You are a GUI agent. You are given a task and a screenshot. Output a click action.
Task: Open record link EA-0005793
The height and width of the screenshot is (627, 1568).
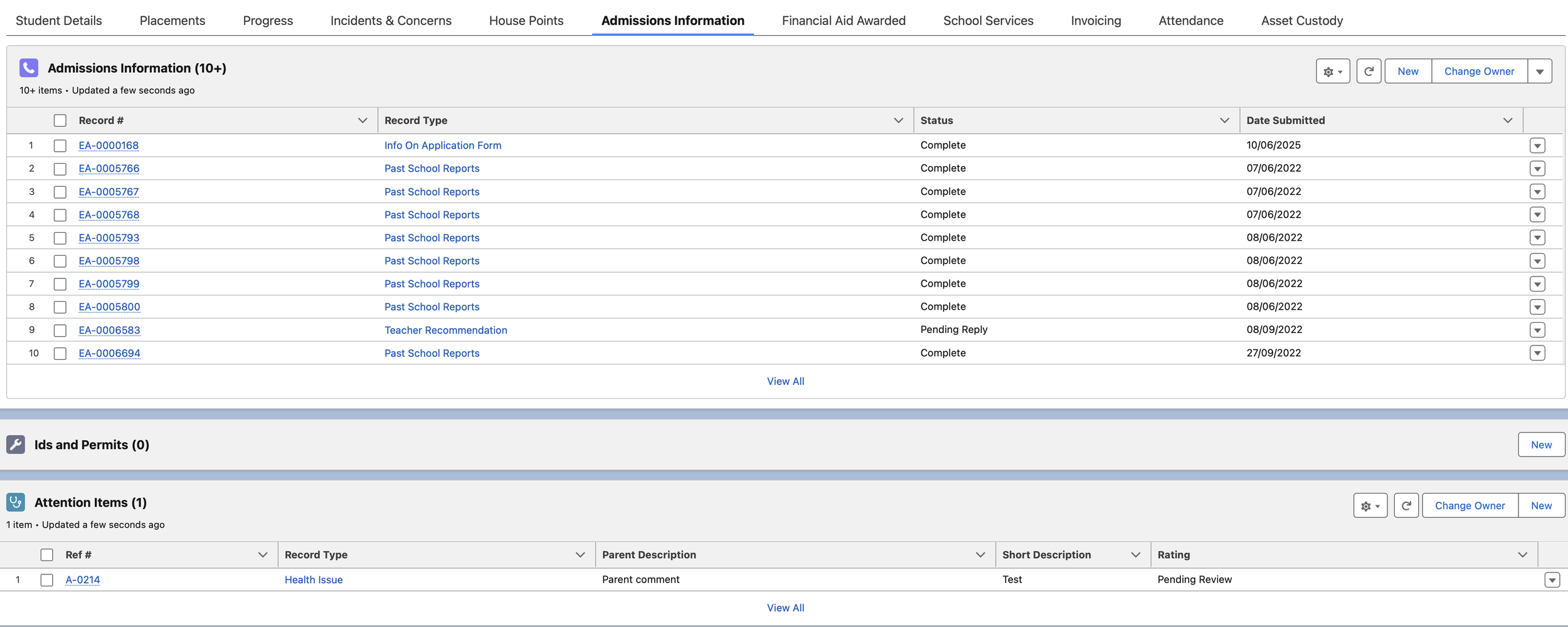click(x=109, y=238)
